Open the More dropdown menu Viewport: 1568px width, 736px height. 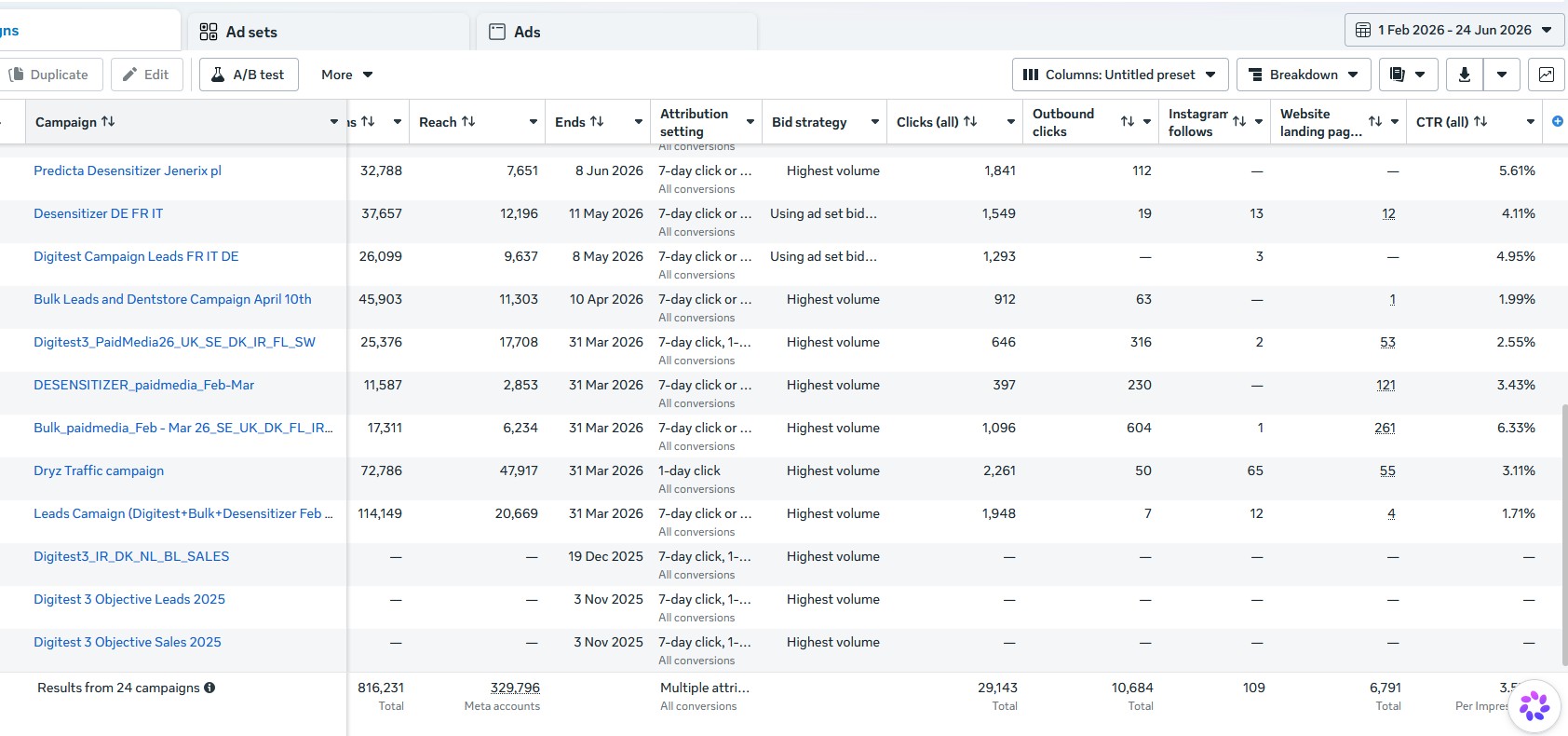click(x=346, y=75)
